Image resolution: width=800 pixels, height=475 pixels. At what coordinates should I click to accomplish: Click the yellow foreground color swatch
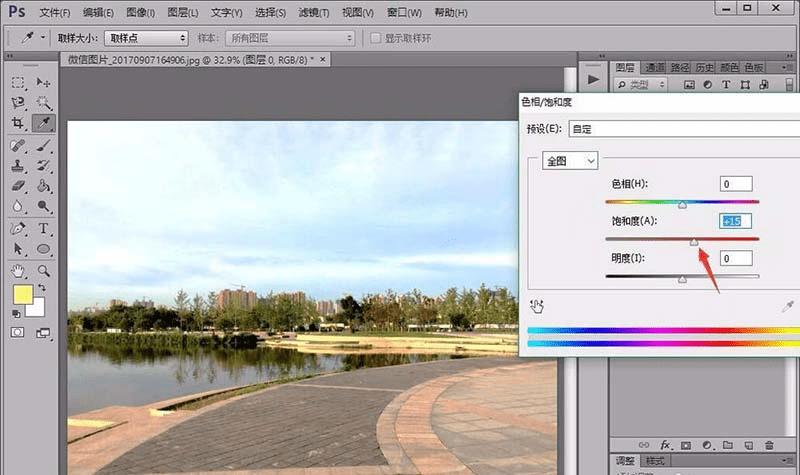click(x=23, y=296)
